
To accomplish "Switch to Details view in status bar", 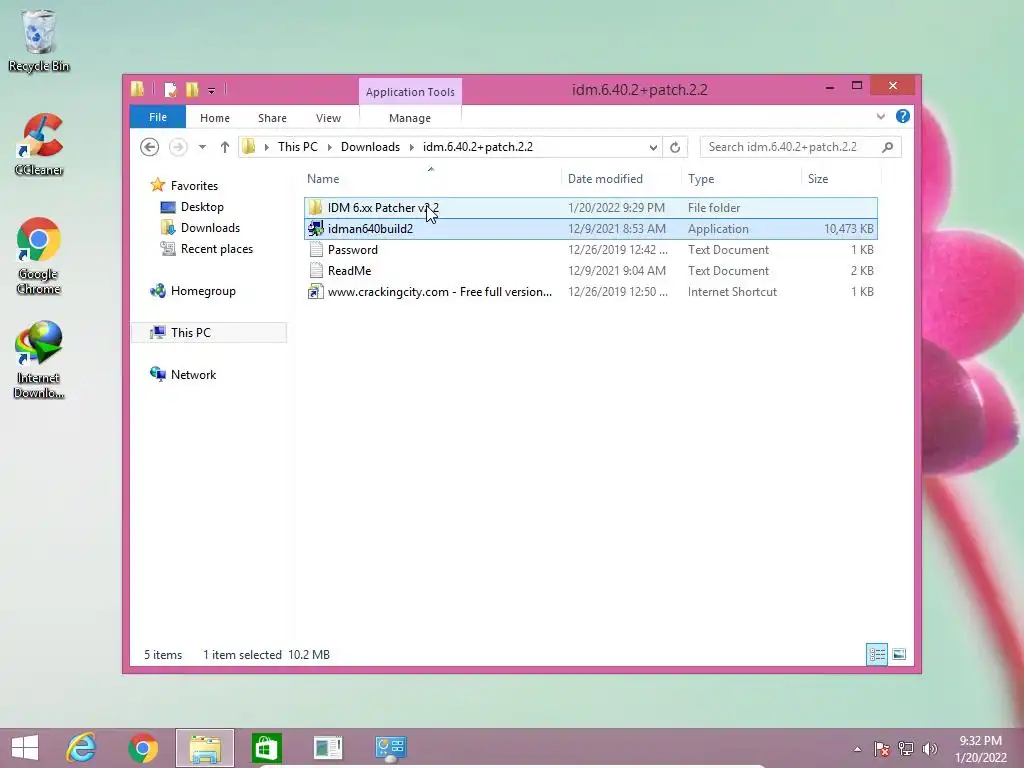I will pyautogui.click(x=876, y=654).
